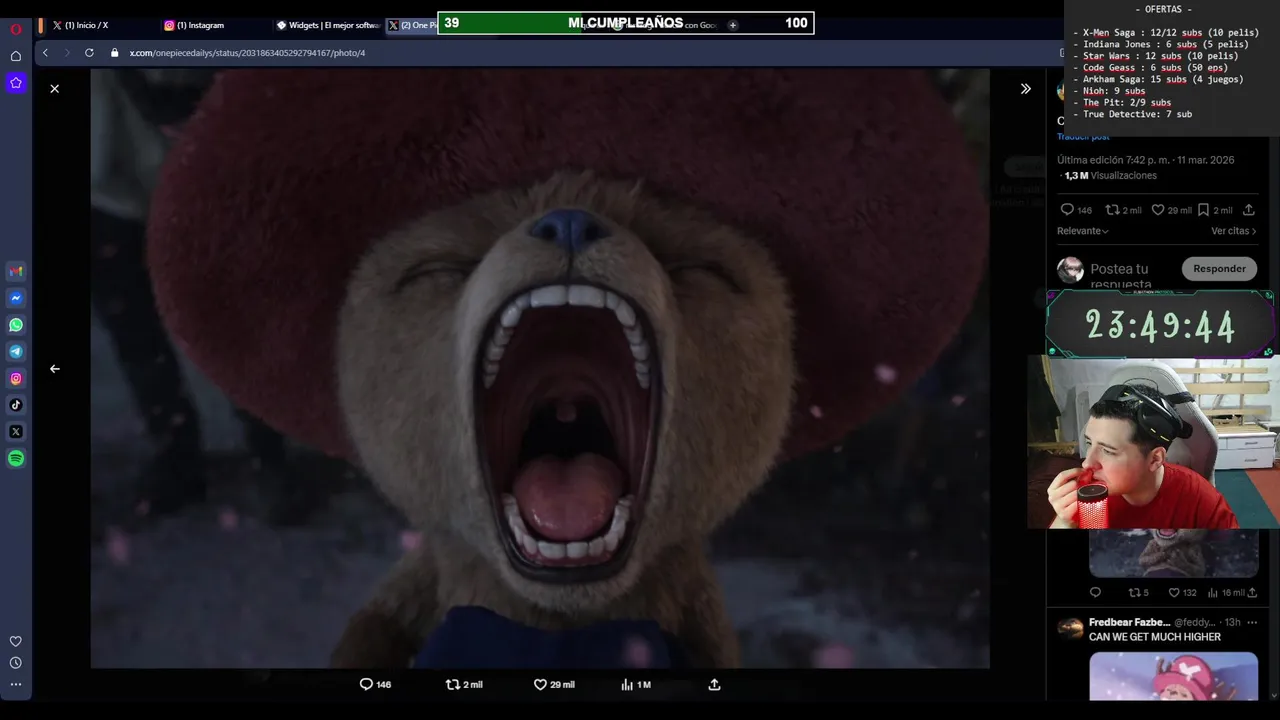Open sidebar three-dot settings
The height and width of the screenshot is (720, 1280).
(x=16, y=685)
